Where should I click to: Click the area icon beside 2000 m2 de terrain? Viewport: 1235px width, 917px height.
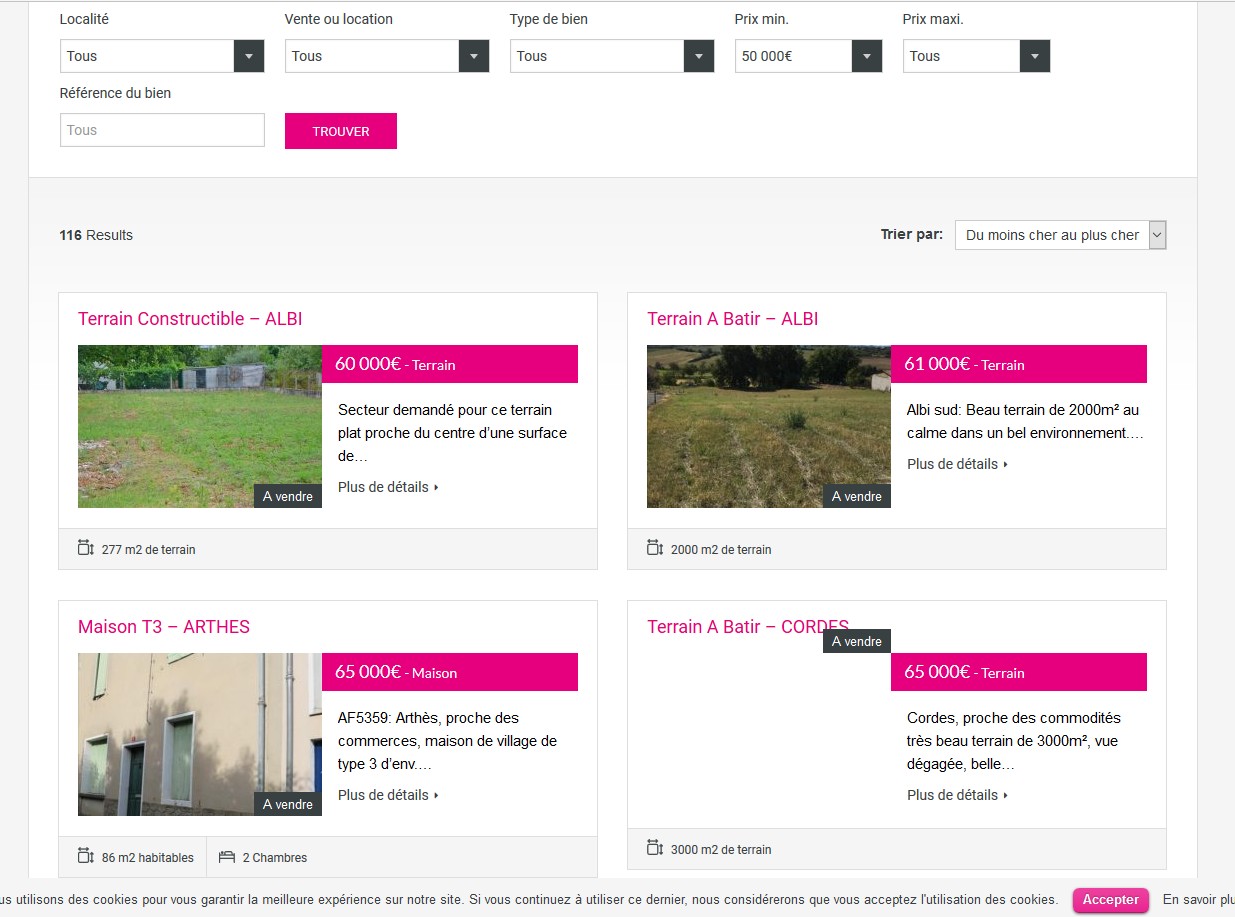coord(654,548)
